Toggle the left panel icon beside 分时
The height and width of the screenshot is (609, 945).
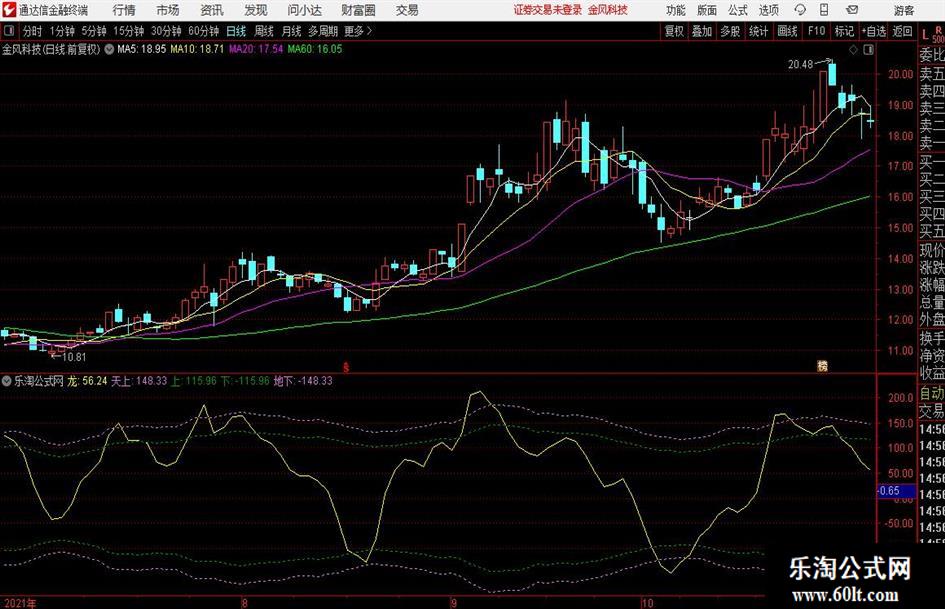8,31
